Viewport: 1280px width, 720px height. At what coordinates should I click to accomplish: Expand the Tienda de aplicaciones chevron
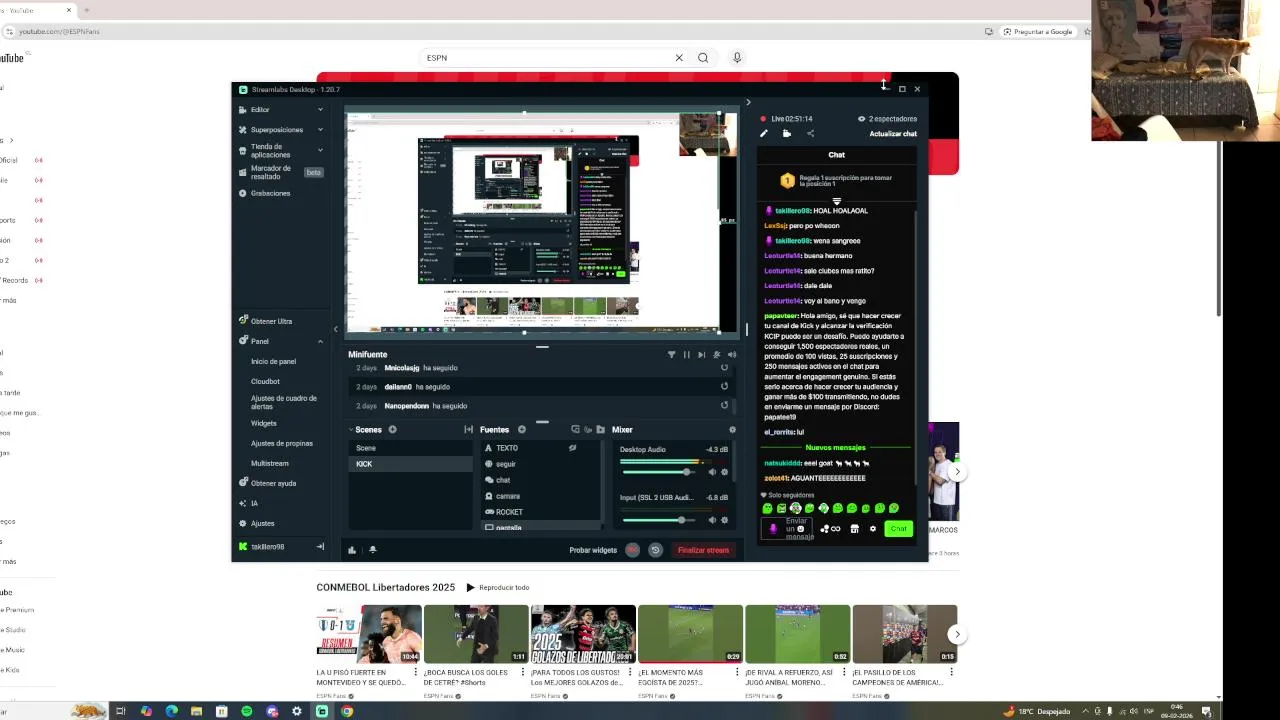[x=320, y=149]
